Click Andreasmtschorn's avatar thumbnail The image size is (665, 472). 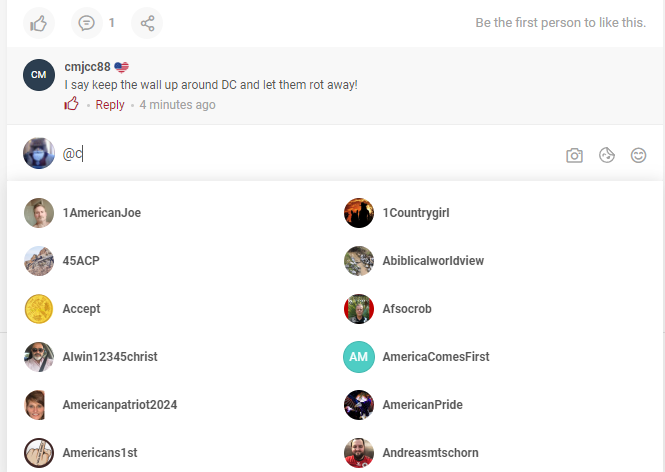tap(359, 452)
